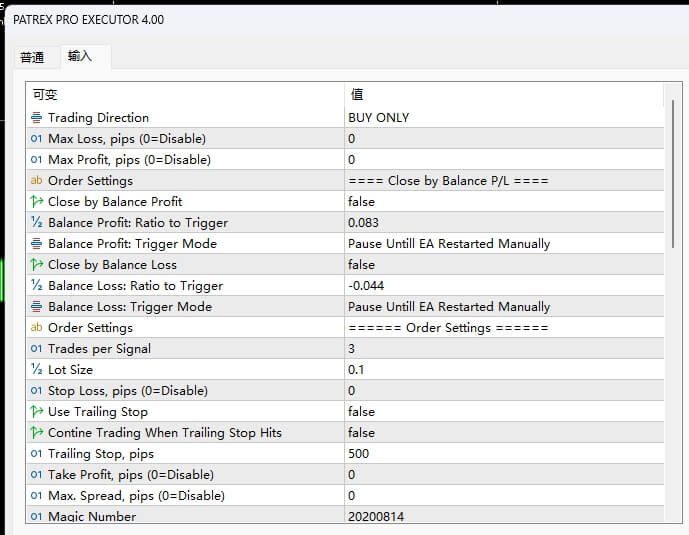Click the Take Profit integer icon
Image resolution: width=689 pixels, height=535 pixels.
tap(36, 475)
